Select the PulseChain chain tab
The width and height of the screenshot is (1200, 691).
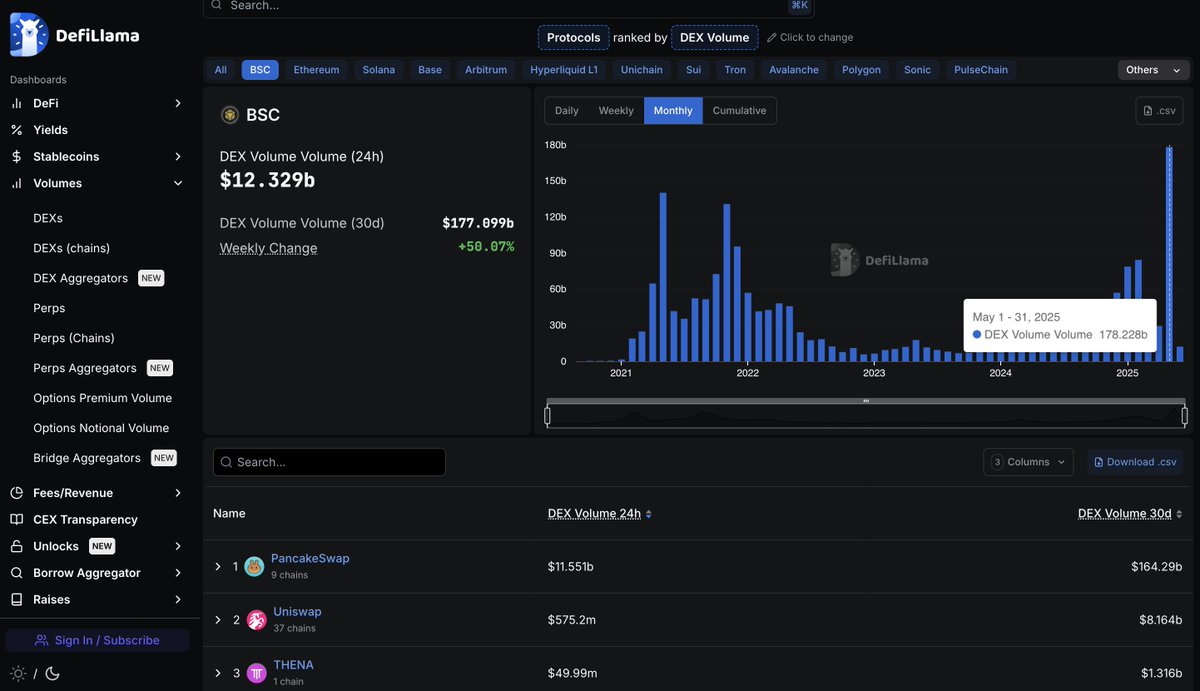[981, 70]
